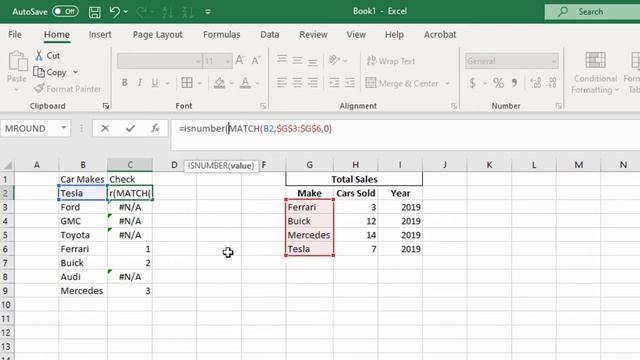Click the Conditional Formatting button
The width and height of the screenshot is (640, 360).
(595, 73)
